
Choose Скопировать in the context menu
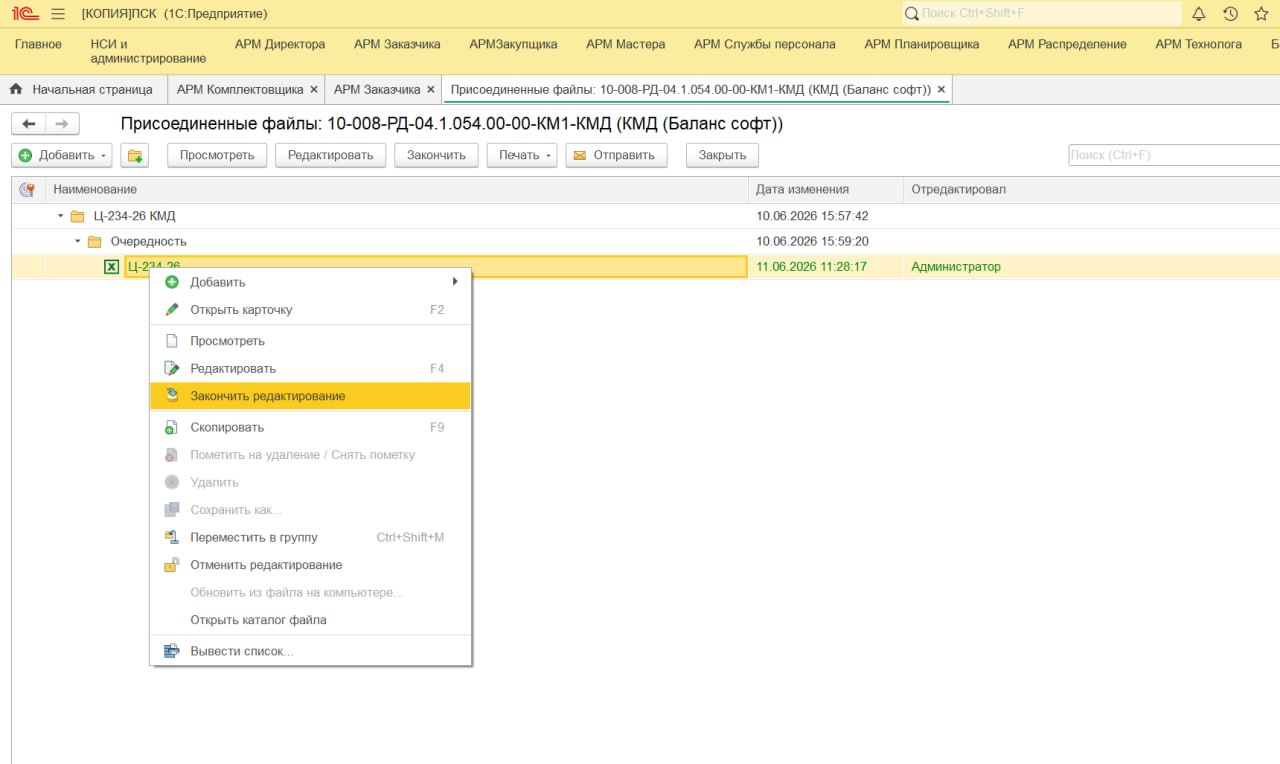coord(310,427)
